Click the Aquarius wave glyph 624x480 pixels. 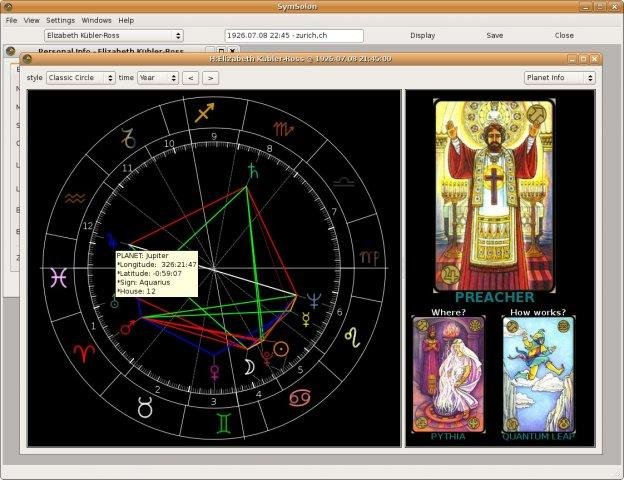pos(75,198)
